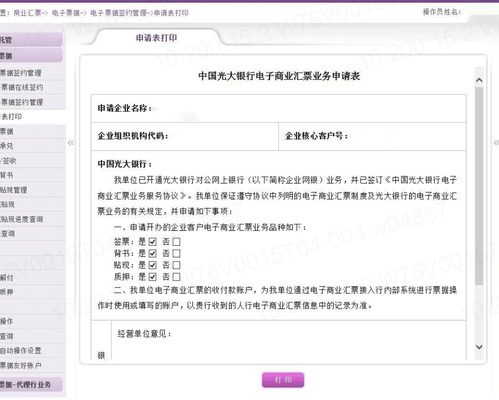Select 表打印 sidebar item

coord(33,117)
